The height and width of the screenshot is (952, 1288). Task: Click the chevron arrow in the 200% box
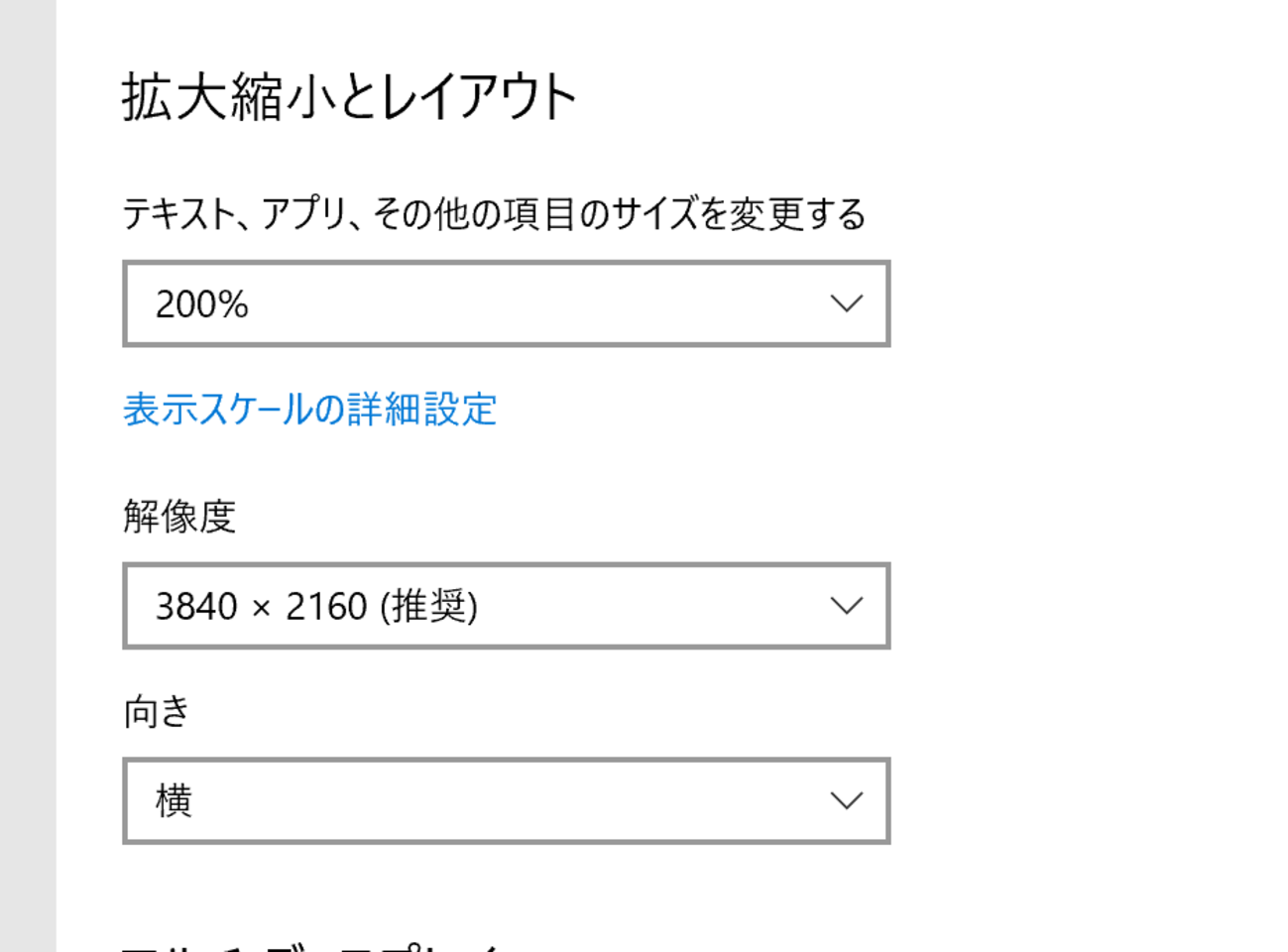point(846,303)
